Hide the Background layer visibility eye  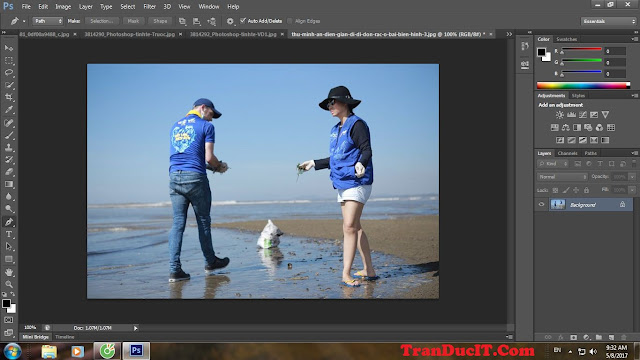click(x=542, y=204)
